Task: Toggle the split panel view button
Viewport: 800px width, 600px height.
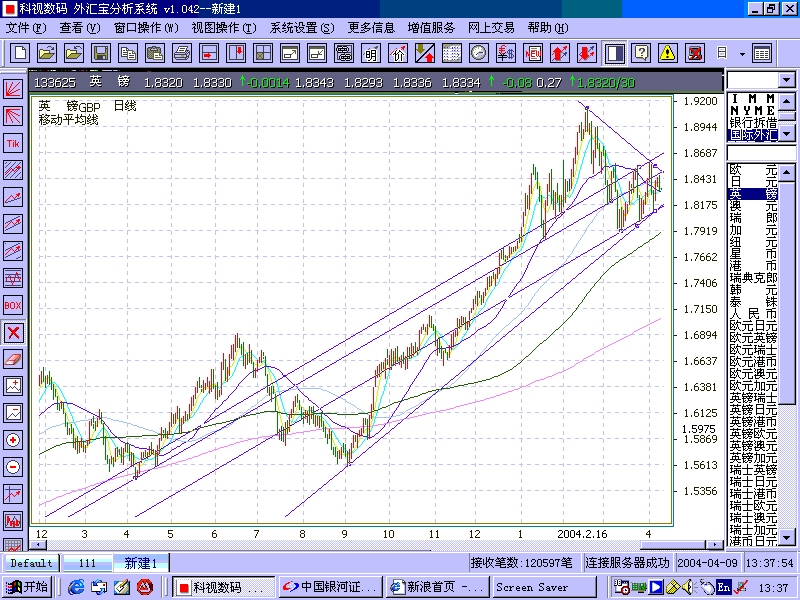Action: [614, 53]
